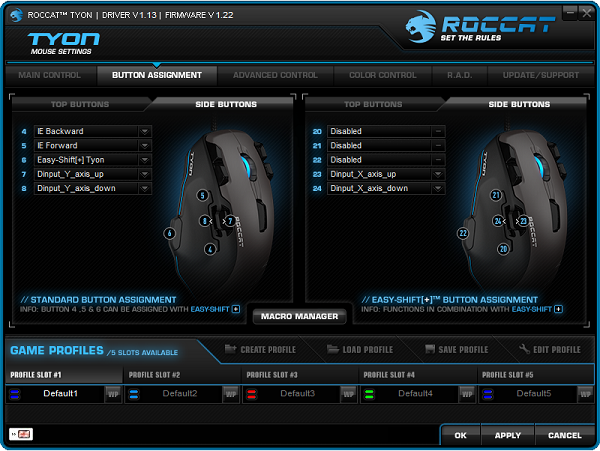Click Save Profile
Image resolution: width=600 pixels, height=451 pixels.
point(457,349)
